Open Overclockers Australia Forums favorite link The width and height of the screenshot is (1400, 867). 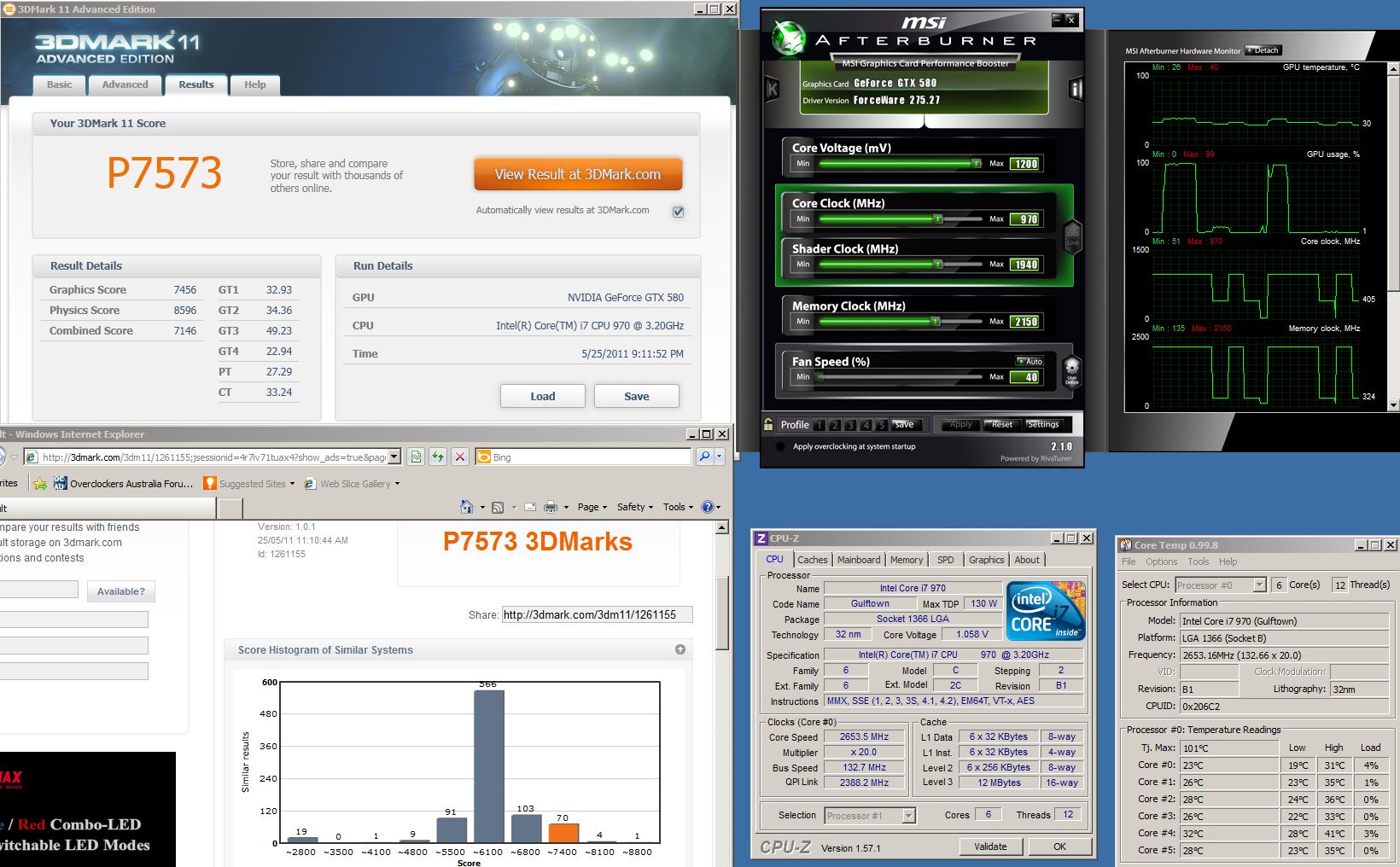click(x=123, y=484)
